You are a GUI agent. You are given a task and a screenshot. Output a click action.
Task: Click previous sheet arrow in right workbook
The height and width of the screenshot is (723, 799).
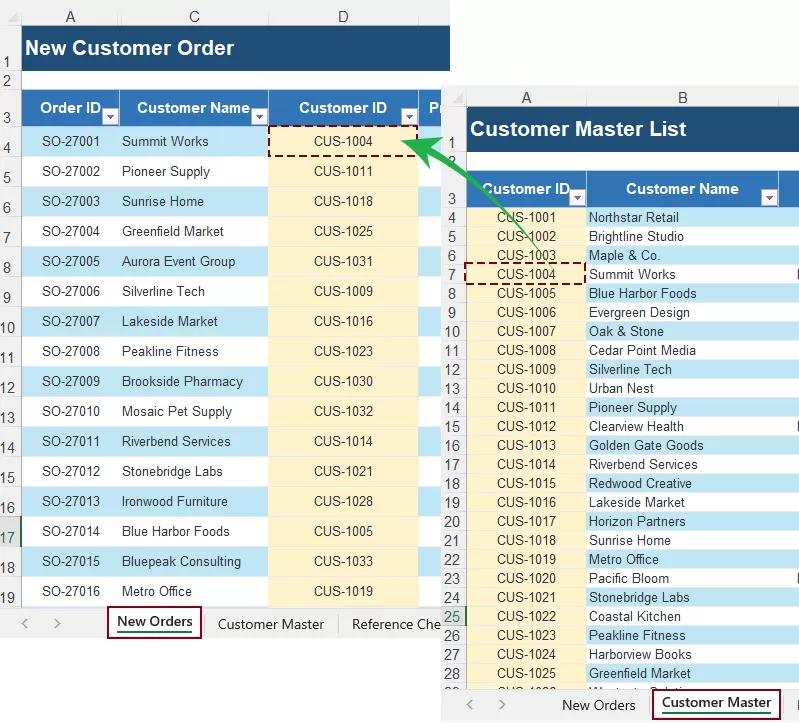pos(470,704)
